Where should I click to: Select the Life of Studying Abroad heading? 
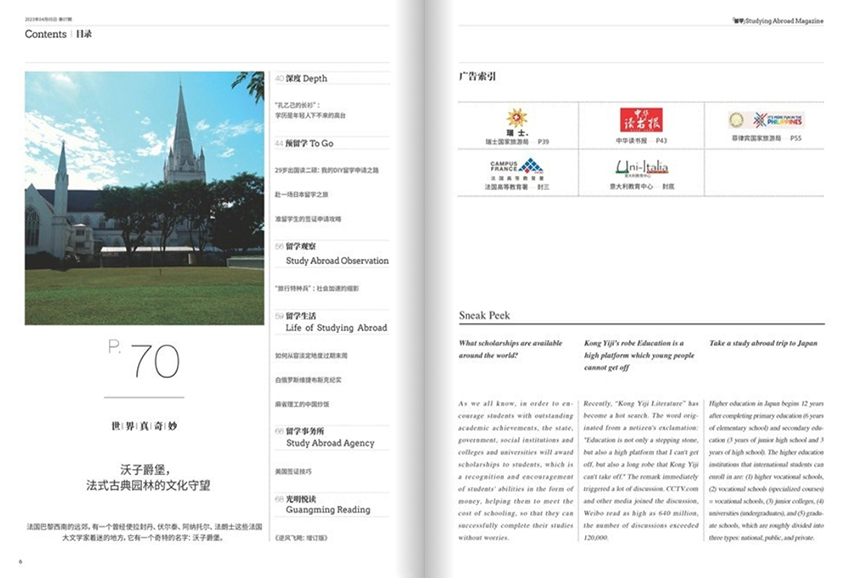pyautogui.click(x=336, y=327)
